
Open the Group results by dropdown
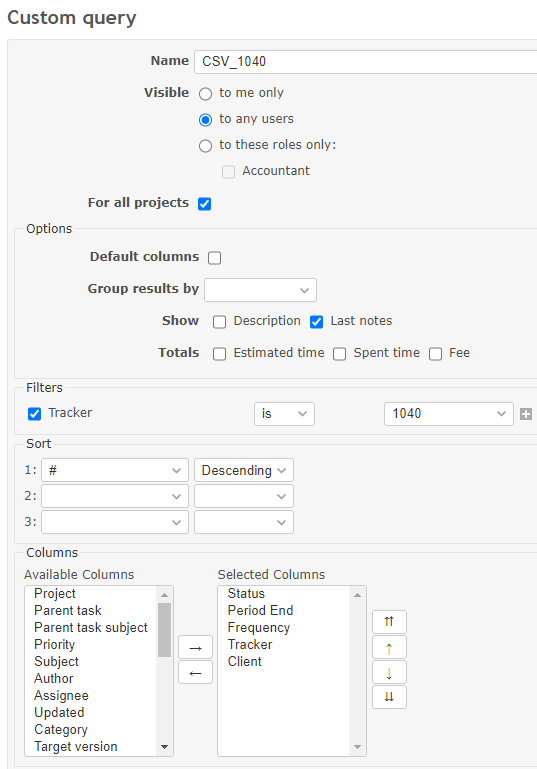coord(260,290)
